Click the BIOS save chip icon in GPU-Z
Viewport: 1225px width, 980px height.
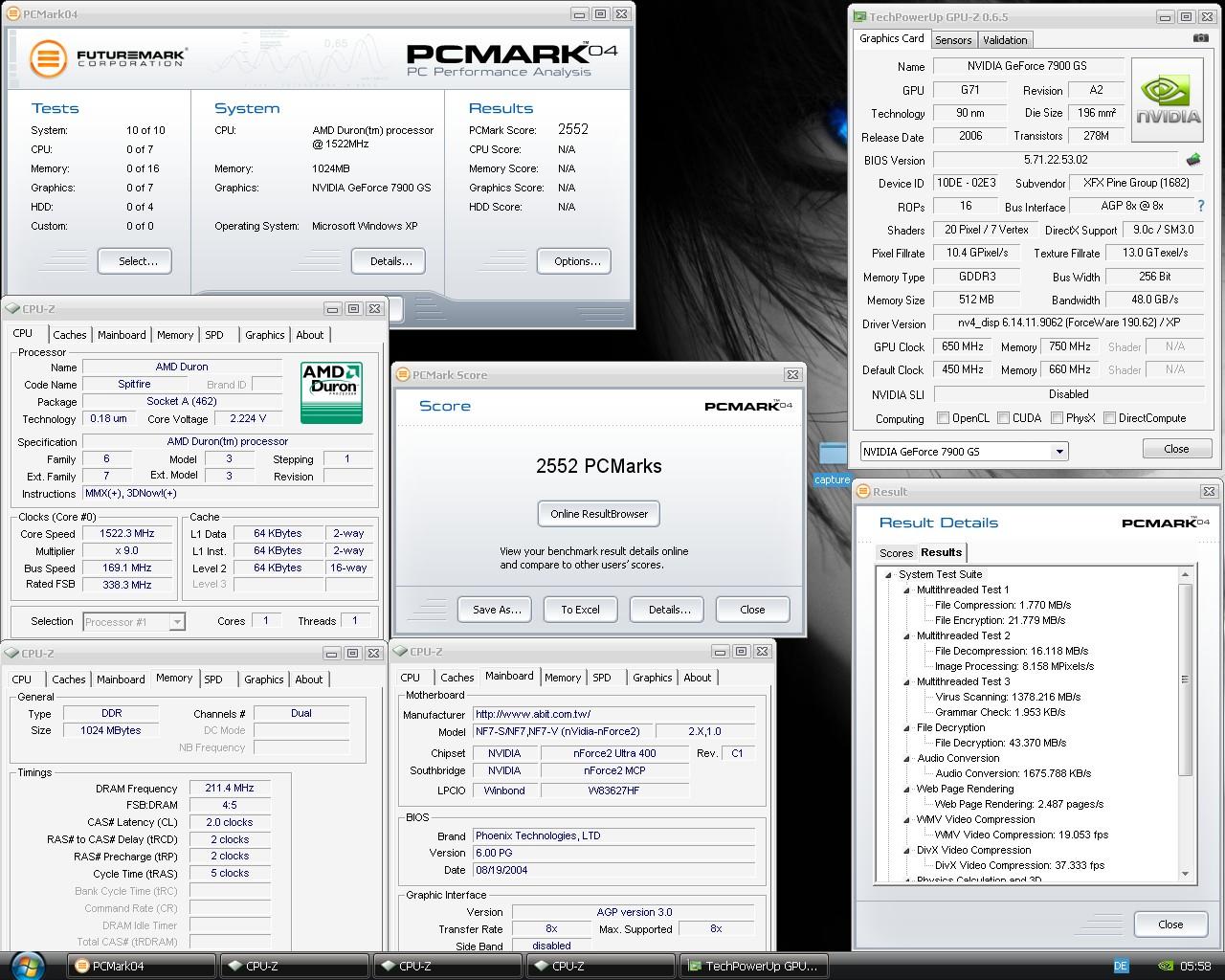point(1193,160)
